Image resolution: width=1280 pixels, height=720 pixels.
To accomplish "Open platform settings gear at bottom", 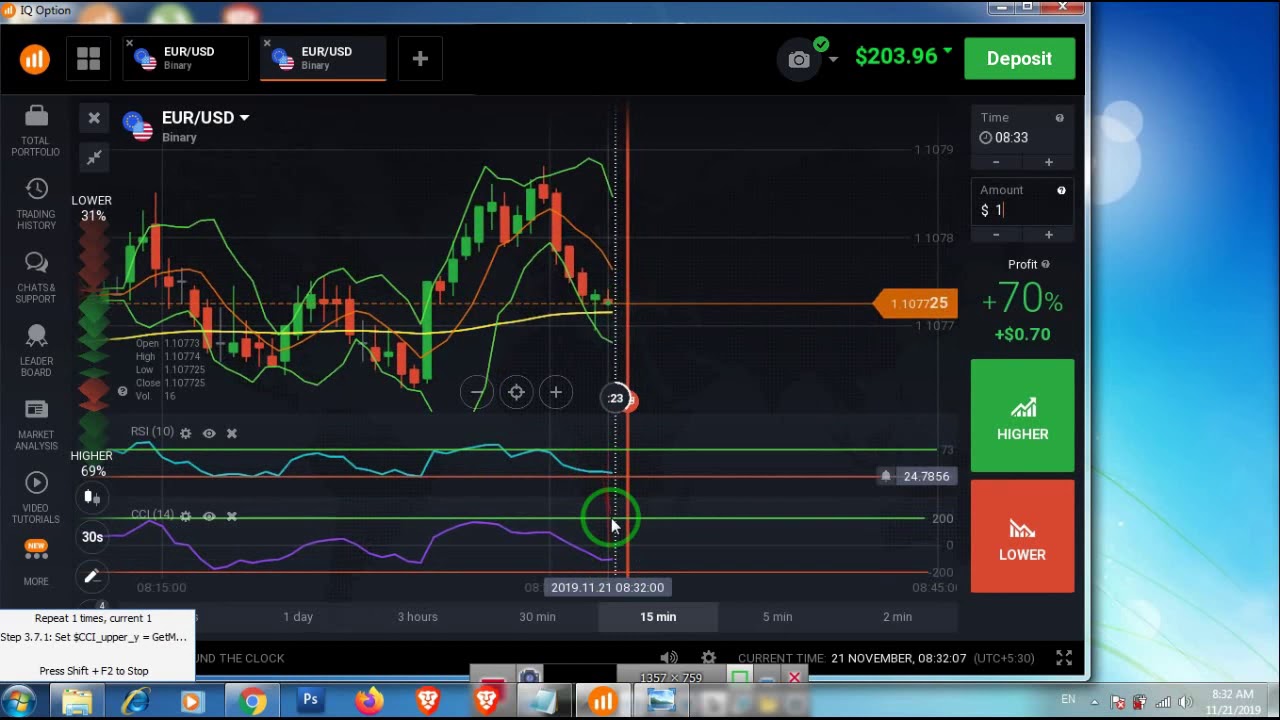I will 708,657.
